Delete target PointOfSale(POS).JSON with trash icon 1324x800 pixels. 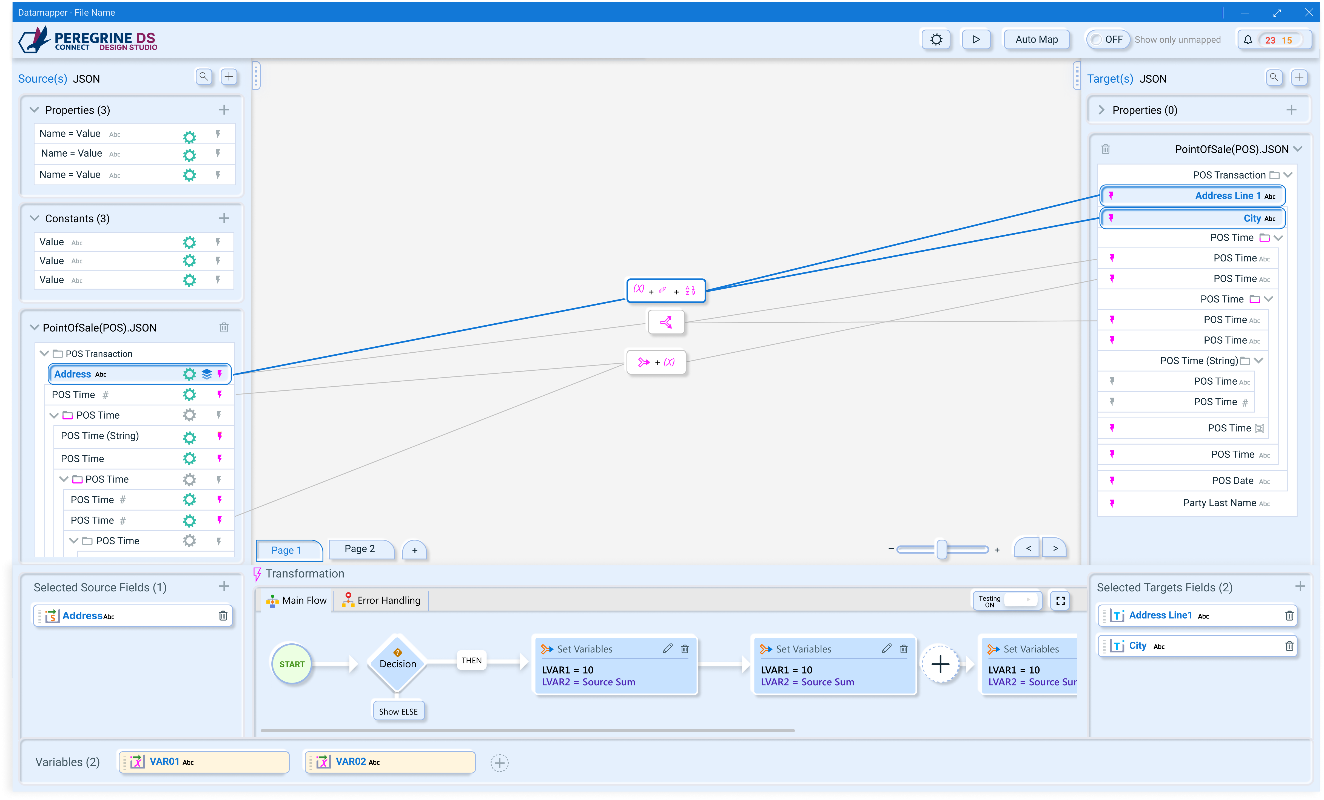[x=1106, y=149]
